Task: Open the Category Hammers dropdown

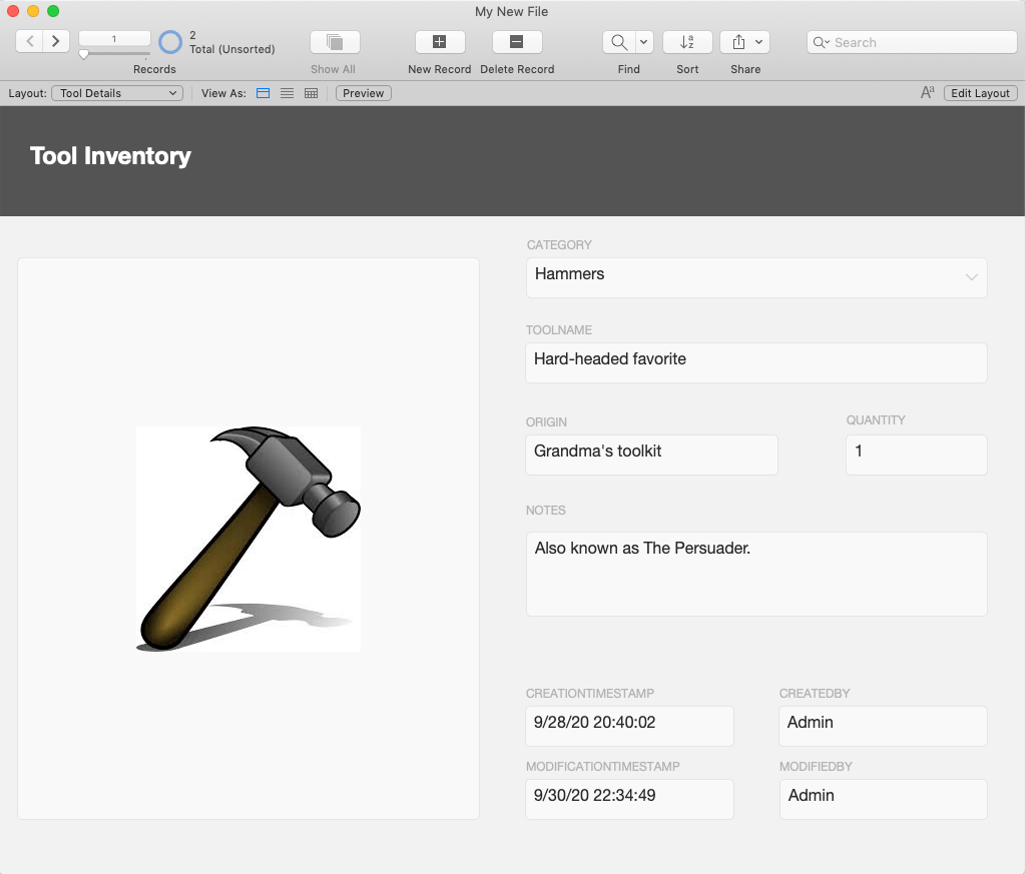Action: 756,277
